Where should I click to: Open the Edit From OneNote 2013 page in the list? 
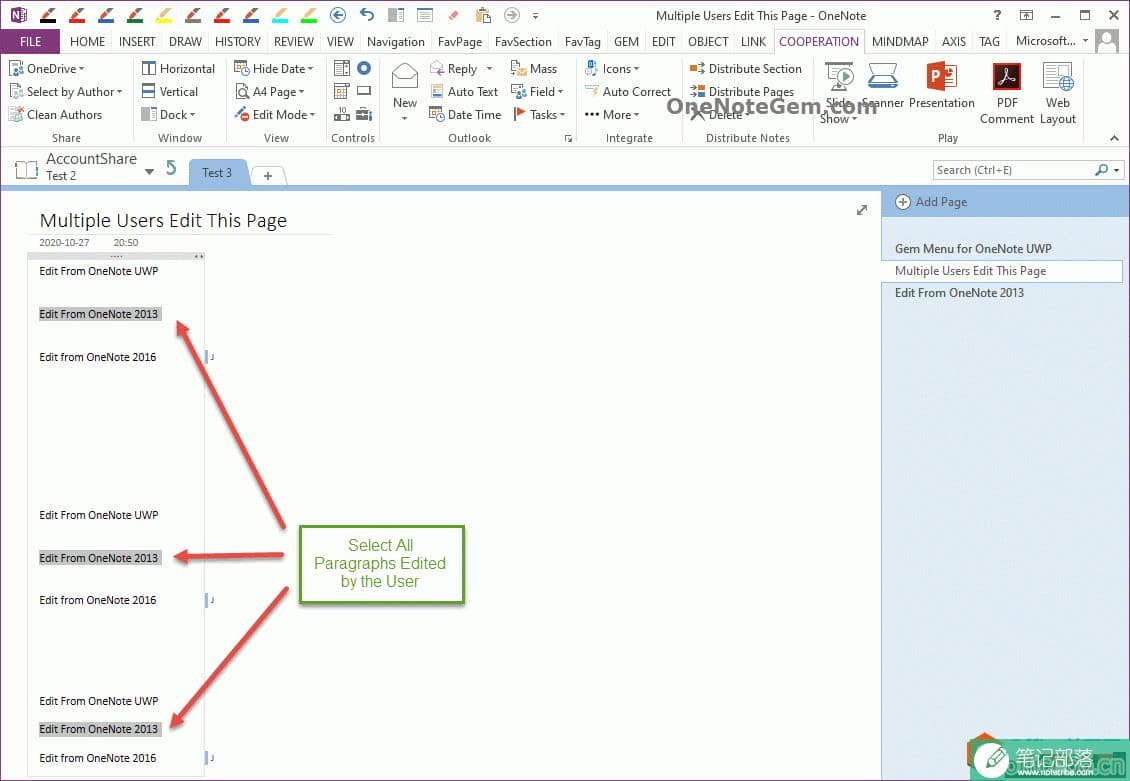959,293
